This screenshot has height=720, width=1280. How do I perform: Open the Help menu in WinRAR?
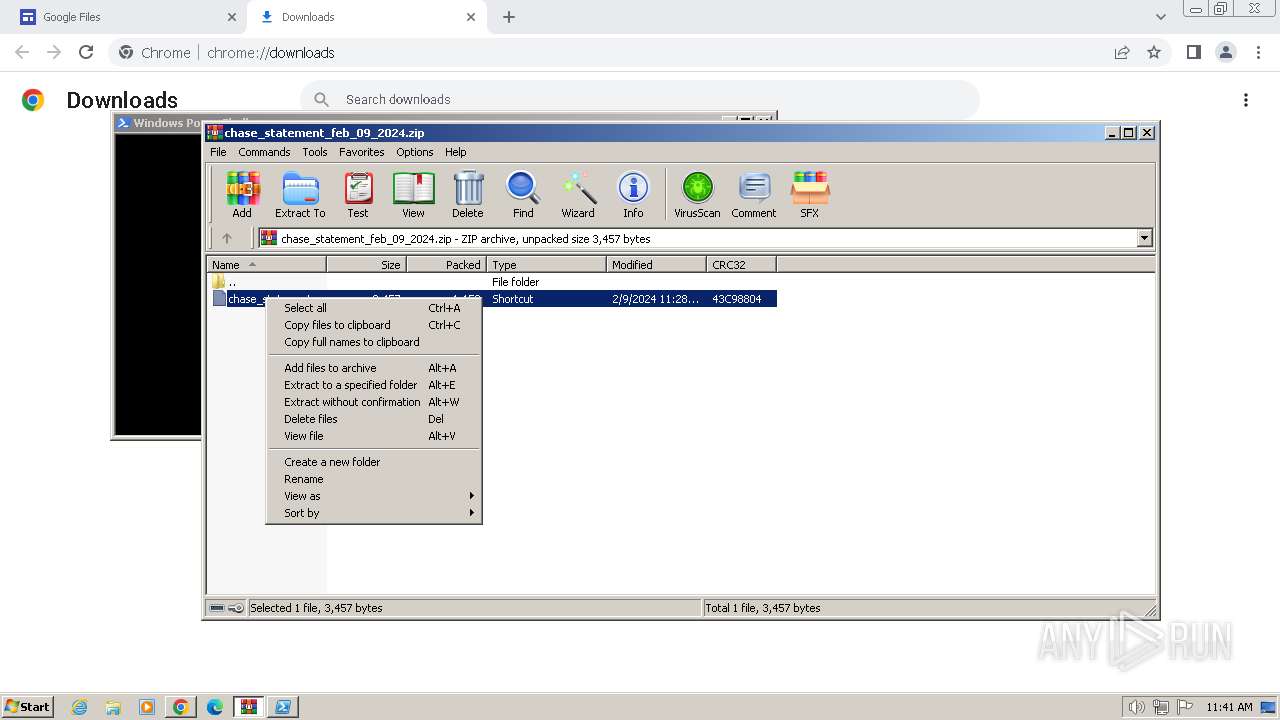[x=456, y=152]
